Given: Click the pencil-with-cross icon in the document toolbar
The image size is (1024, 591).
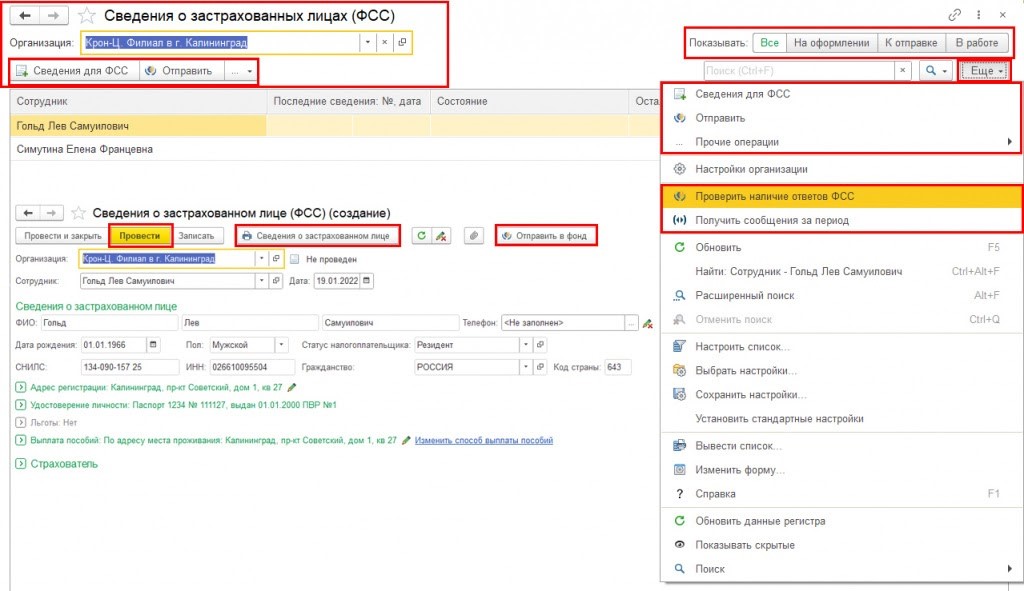Looking at the screenshot, I should 441,236.
